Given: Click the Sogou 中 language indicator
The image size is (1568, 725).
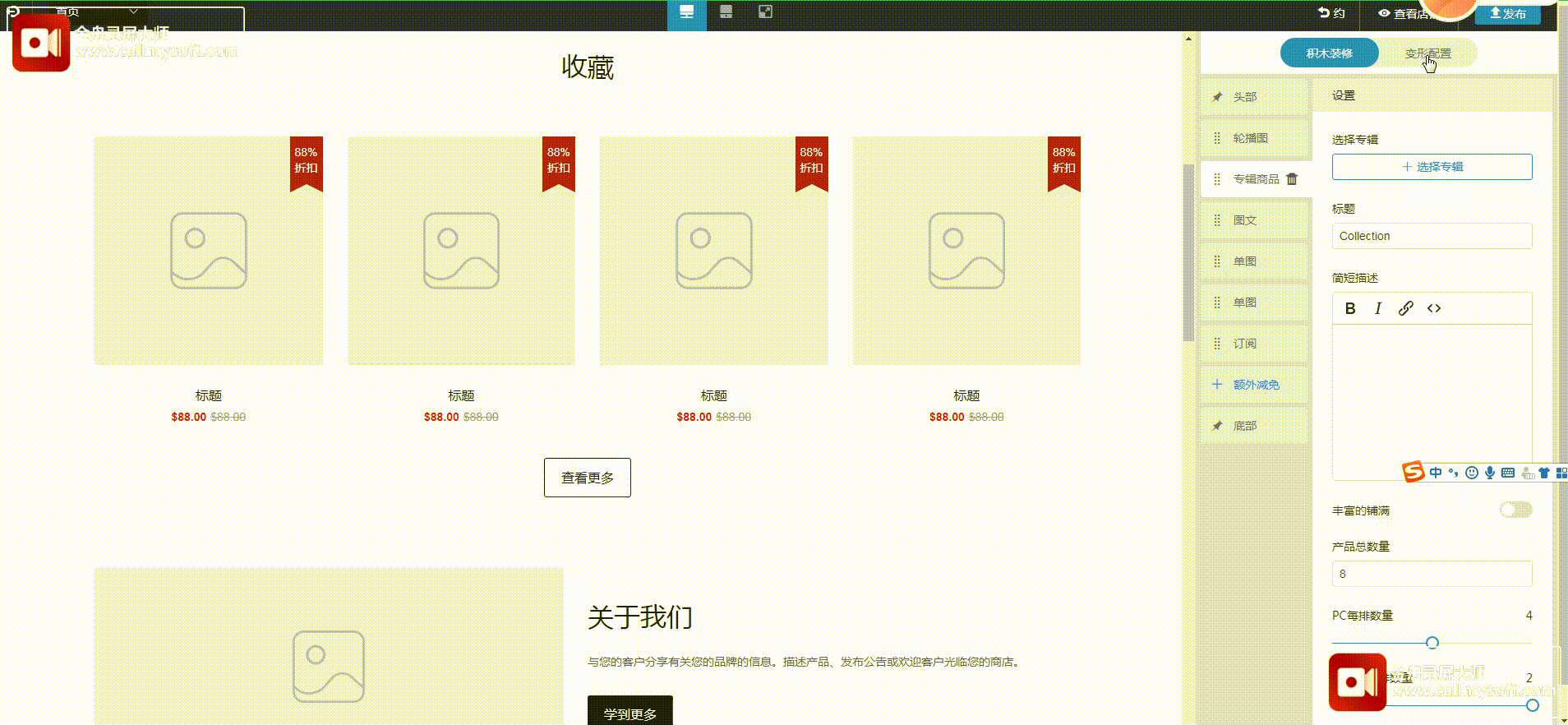Looking at the screenshot, I should click(x=1436, y=473).
